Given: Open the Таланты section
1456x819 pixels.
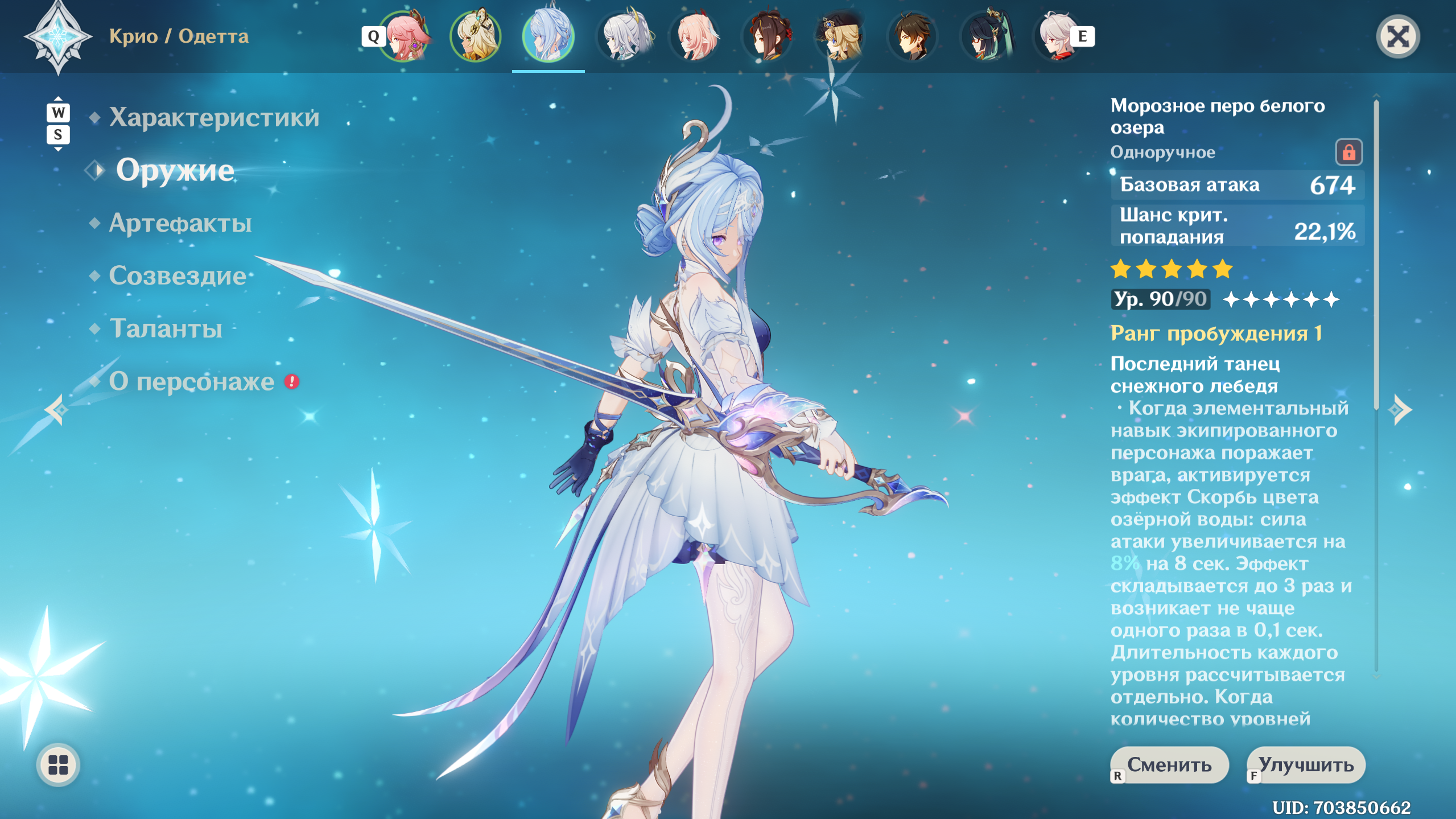Looking at the screenshot, I should point(166,328).
